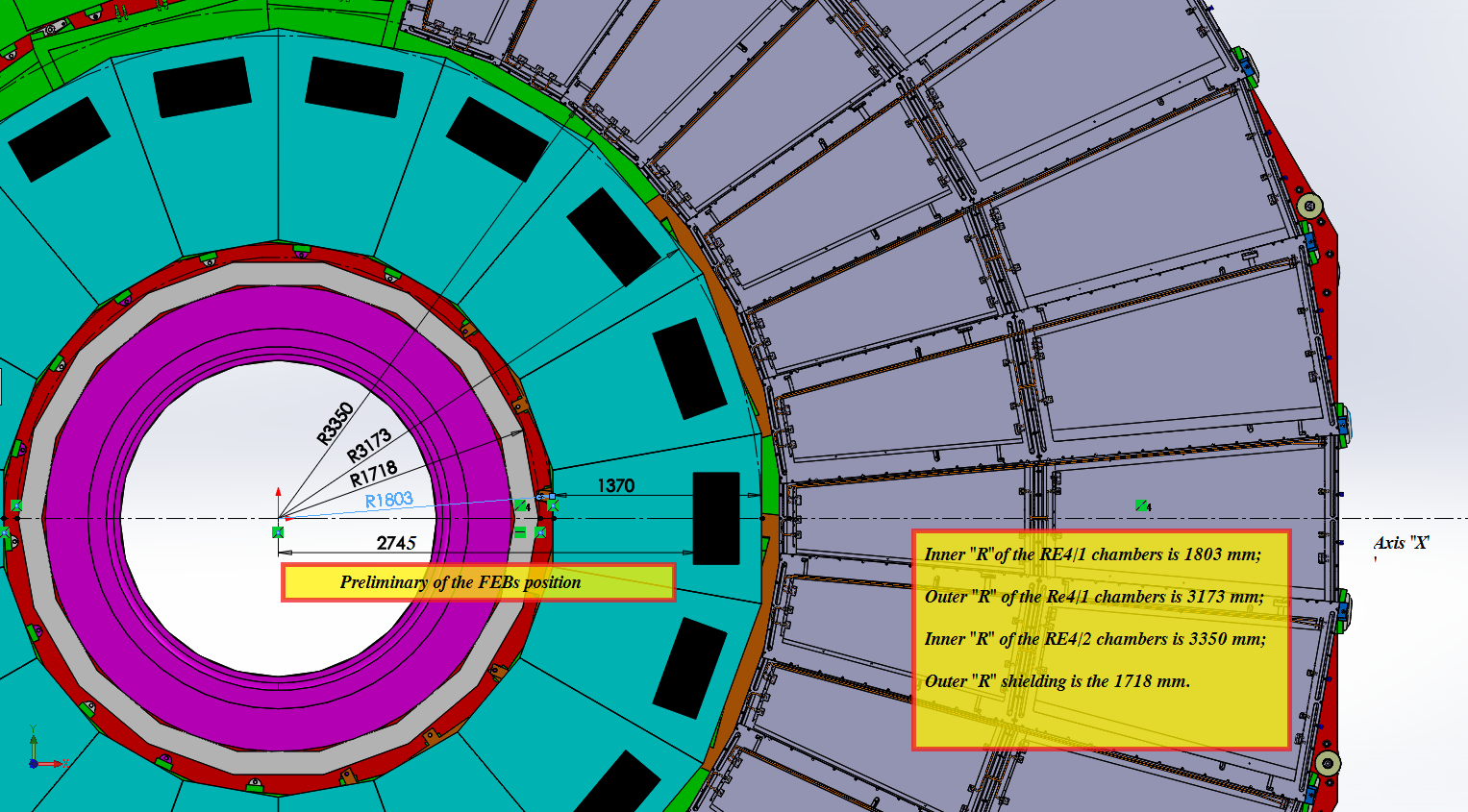Select the roller wheel at the upper right edge

pos(1308,207)
